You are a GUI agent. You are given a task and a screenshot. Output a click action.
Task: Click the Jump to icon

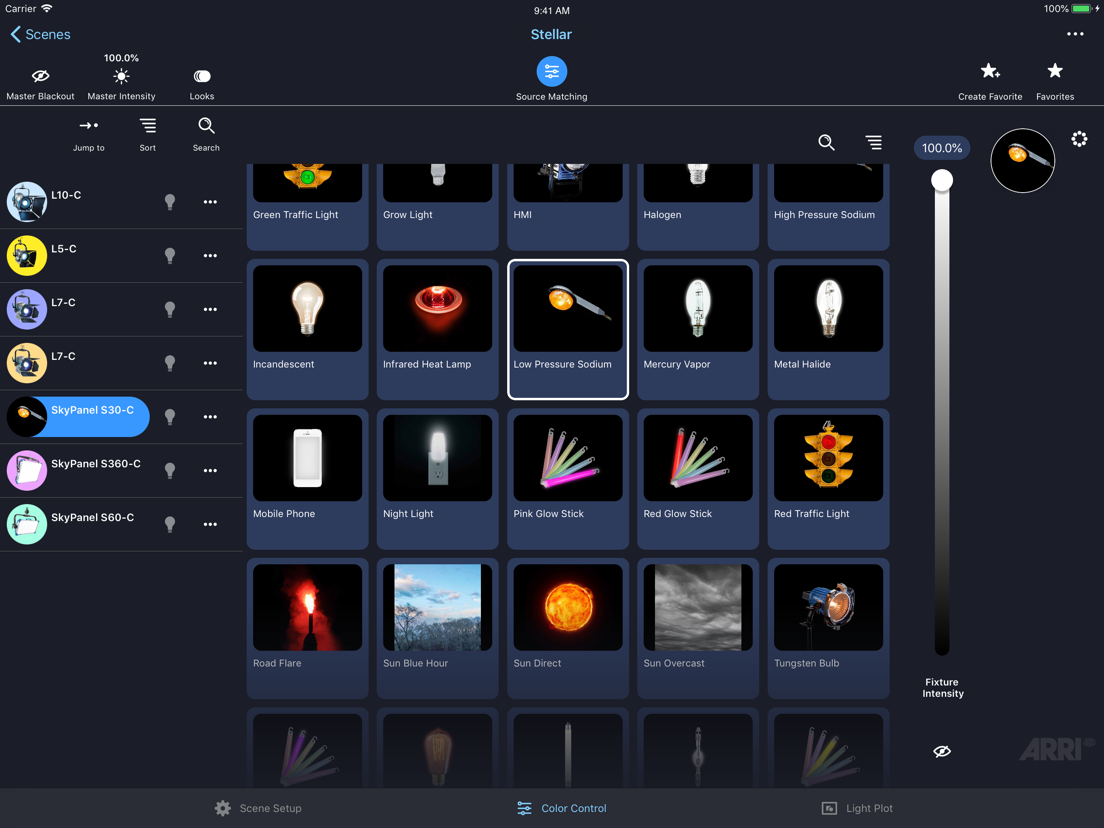pos(89,125)
